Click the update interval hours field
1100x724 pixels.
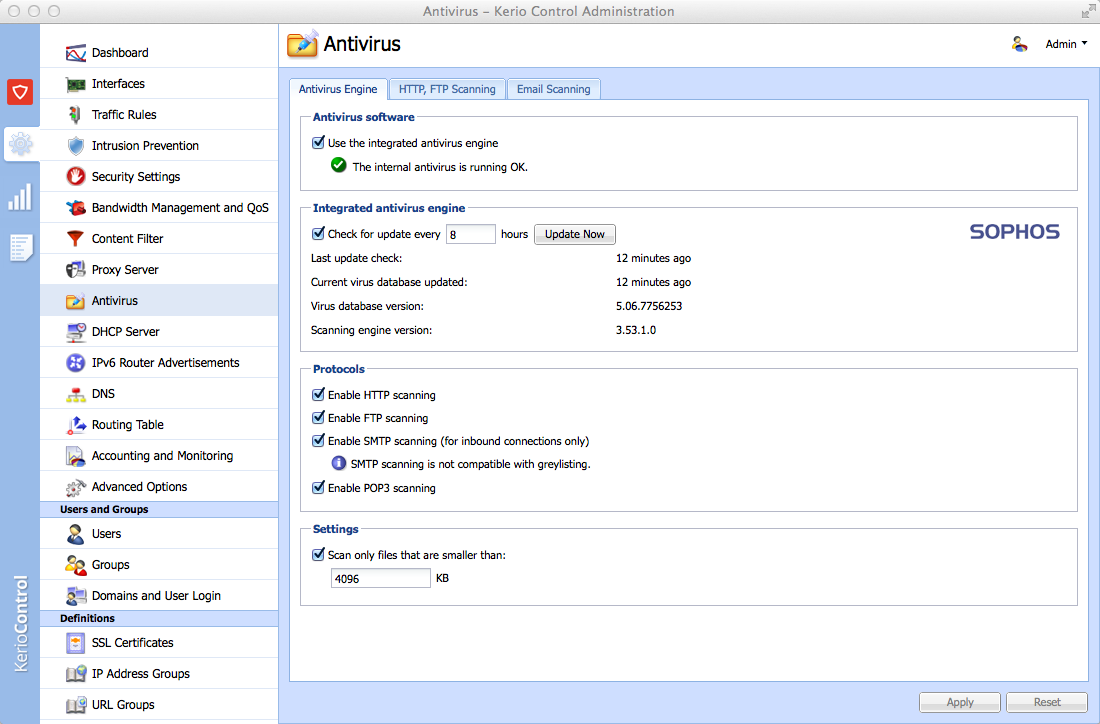[471, 234]
